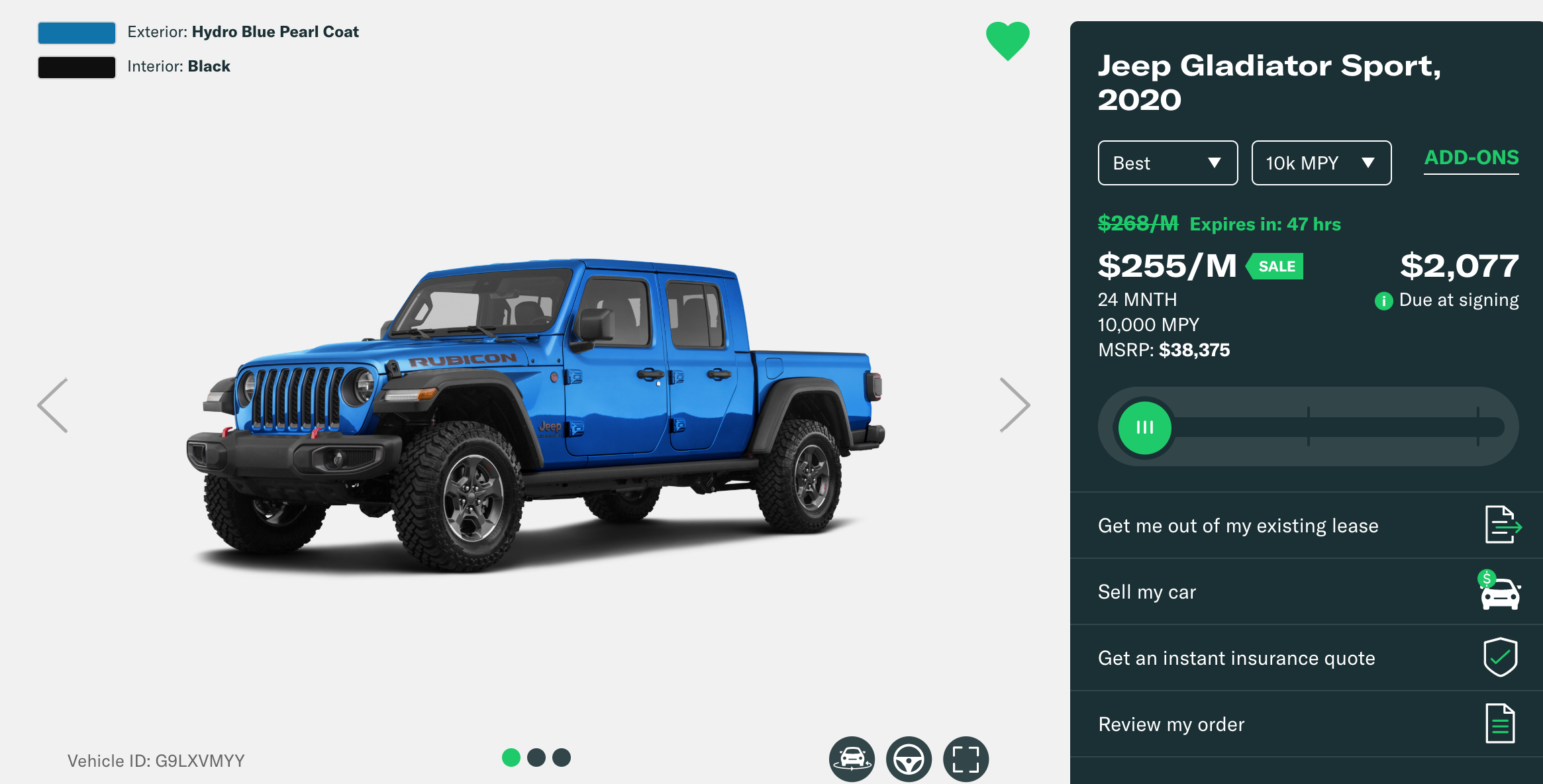
Task: Select the third carousel dot
Action: [x=562, y=758]
